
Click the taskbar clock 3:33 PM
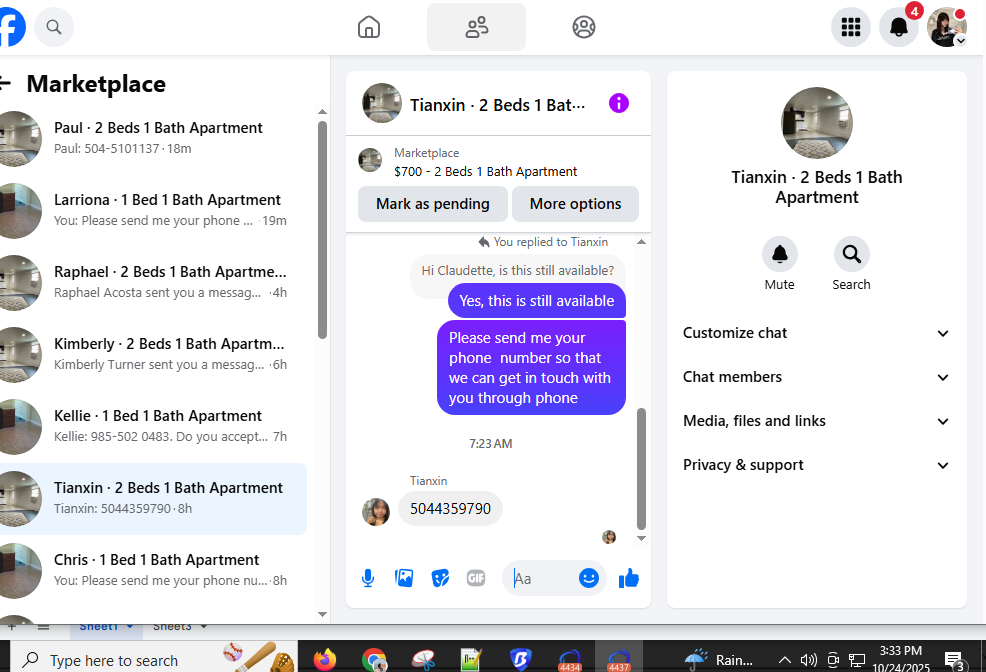(900, 659)
